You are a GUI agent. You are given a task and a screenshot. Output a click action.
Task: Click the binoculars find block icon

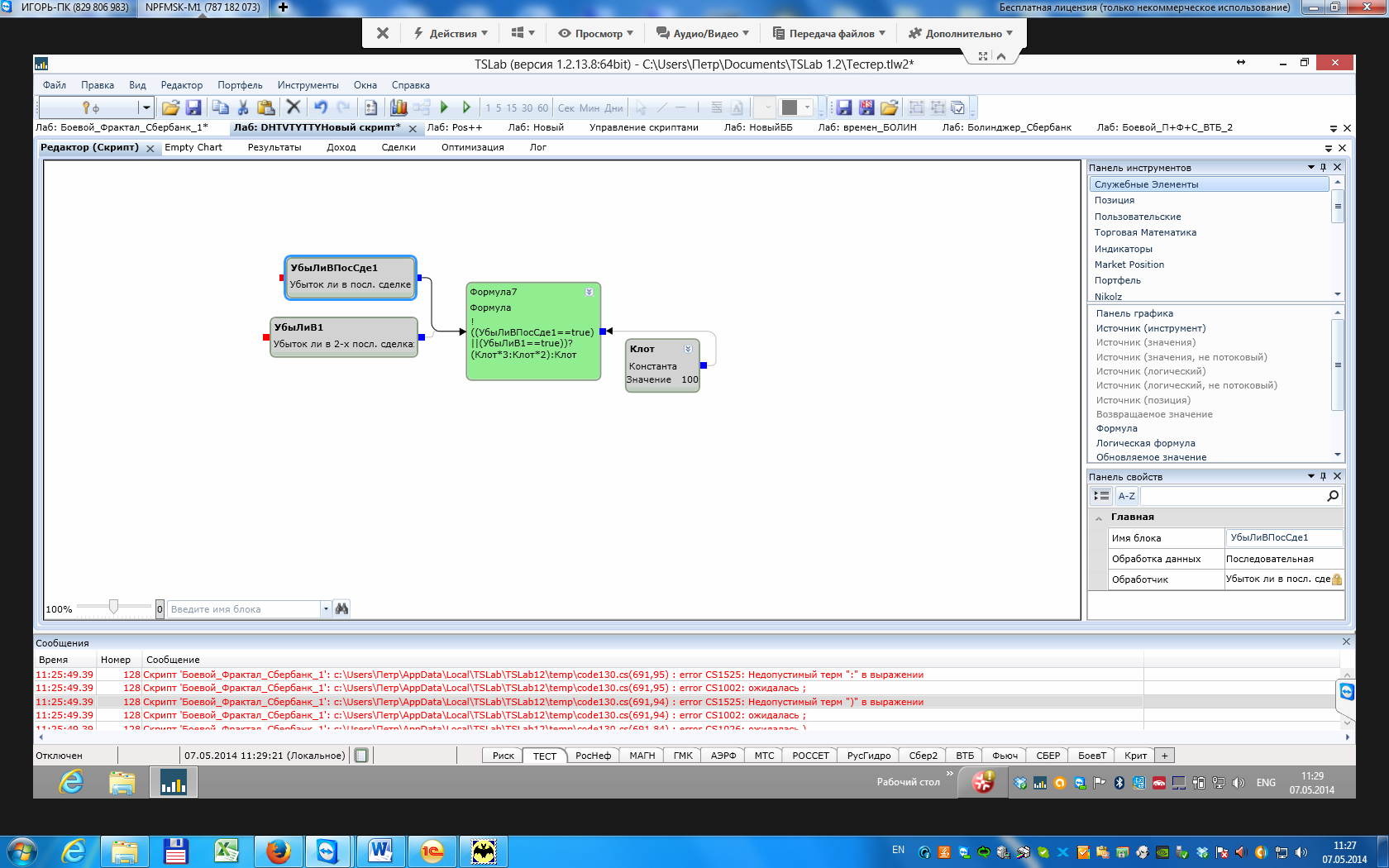pos(341,609)
